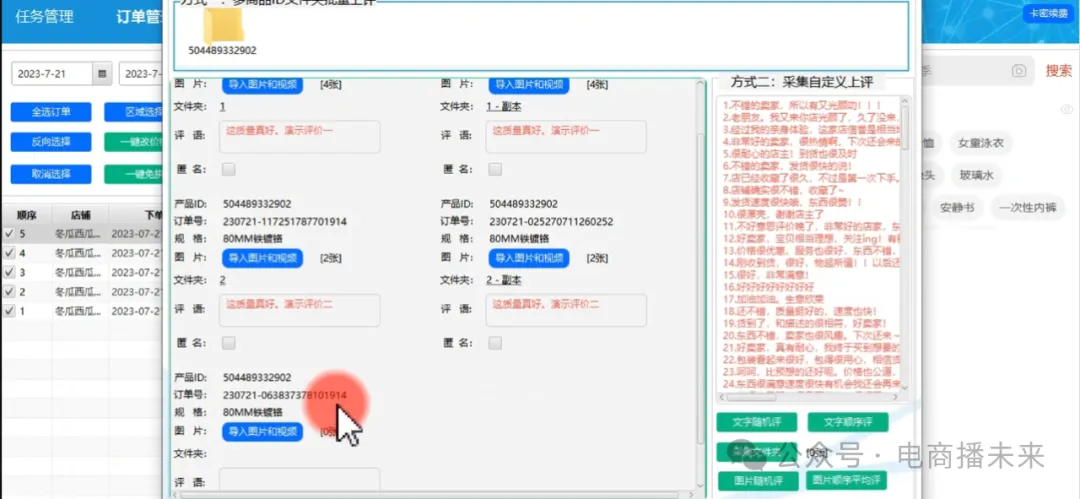Image resolution: width=1080 pixels, height=499 pixels.
Task: Switch to the 任务管理 tab
Action: click(x=45, y=17)
